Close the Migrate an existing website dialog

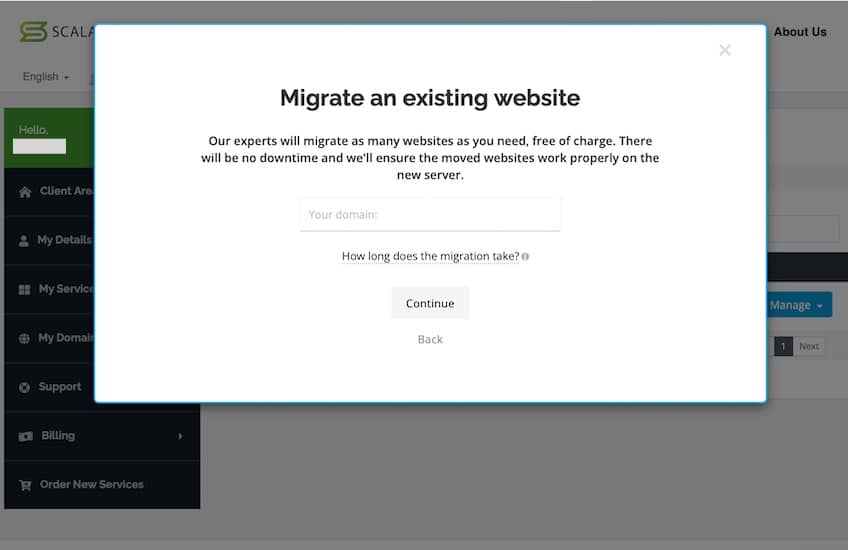725,50
